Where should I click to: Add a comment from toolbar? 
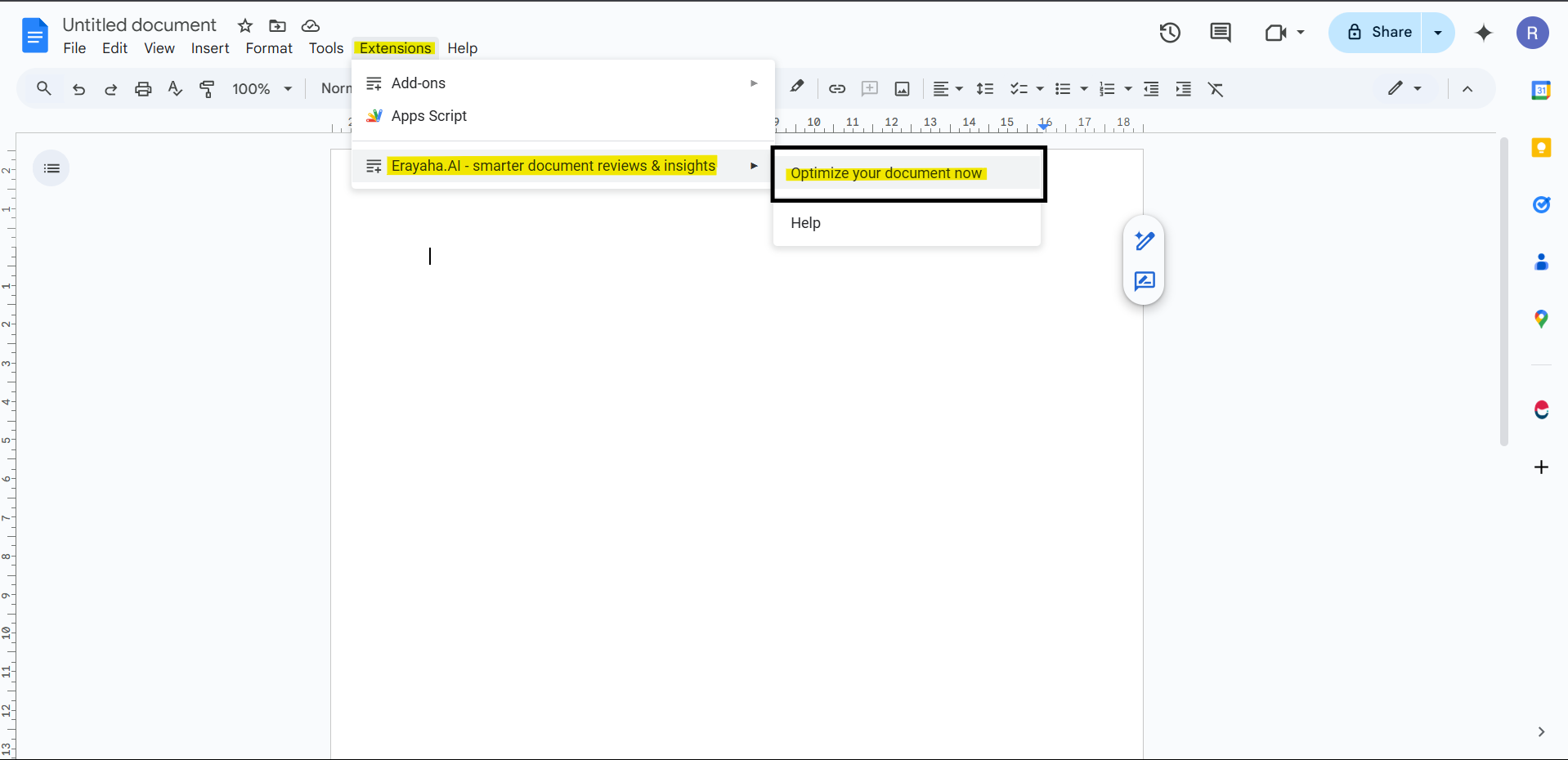coord(870,89)
